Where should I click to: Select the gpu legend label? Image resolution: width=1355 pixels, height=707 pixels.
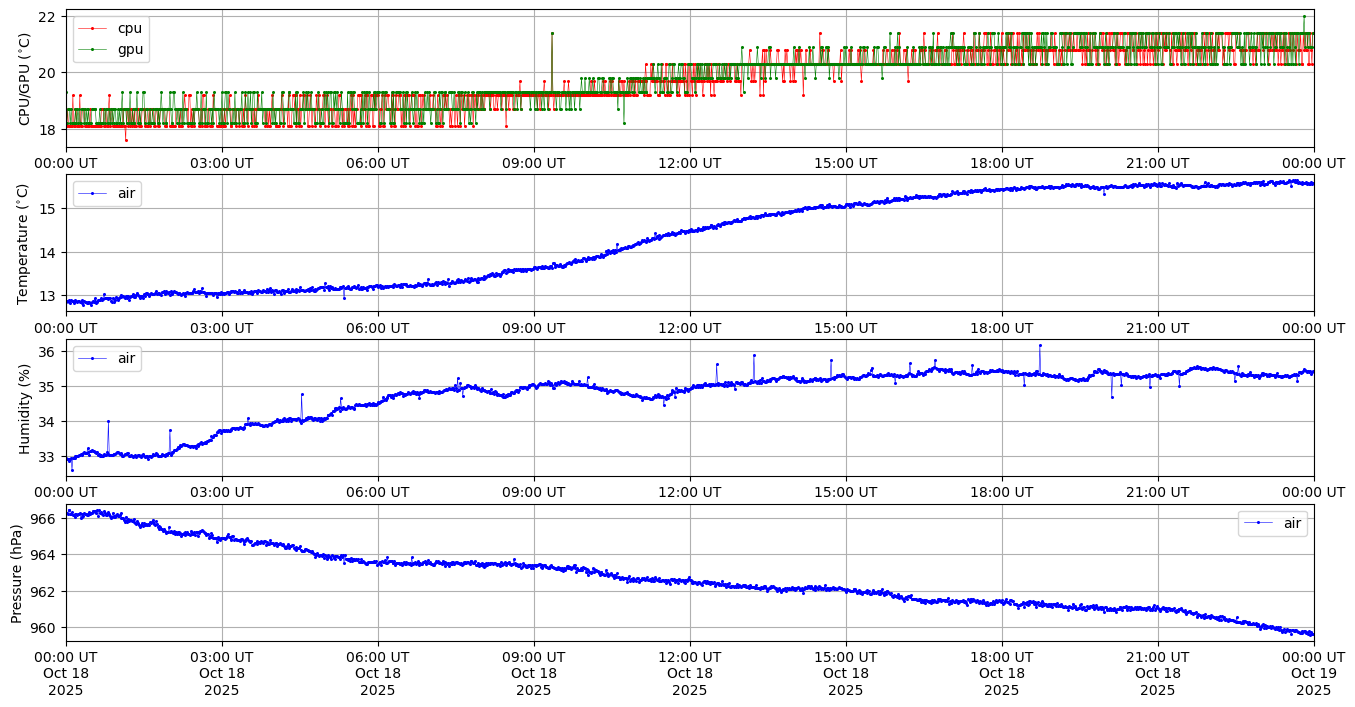(130, 48)
